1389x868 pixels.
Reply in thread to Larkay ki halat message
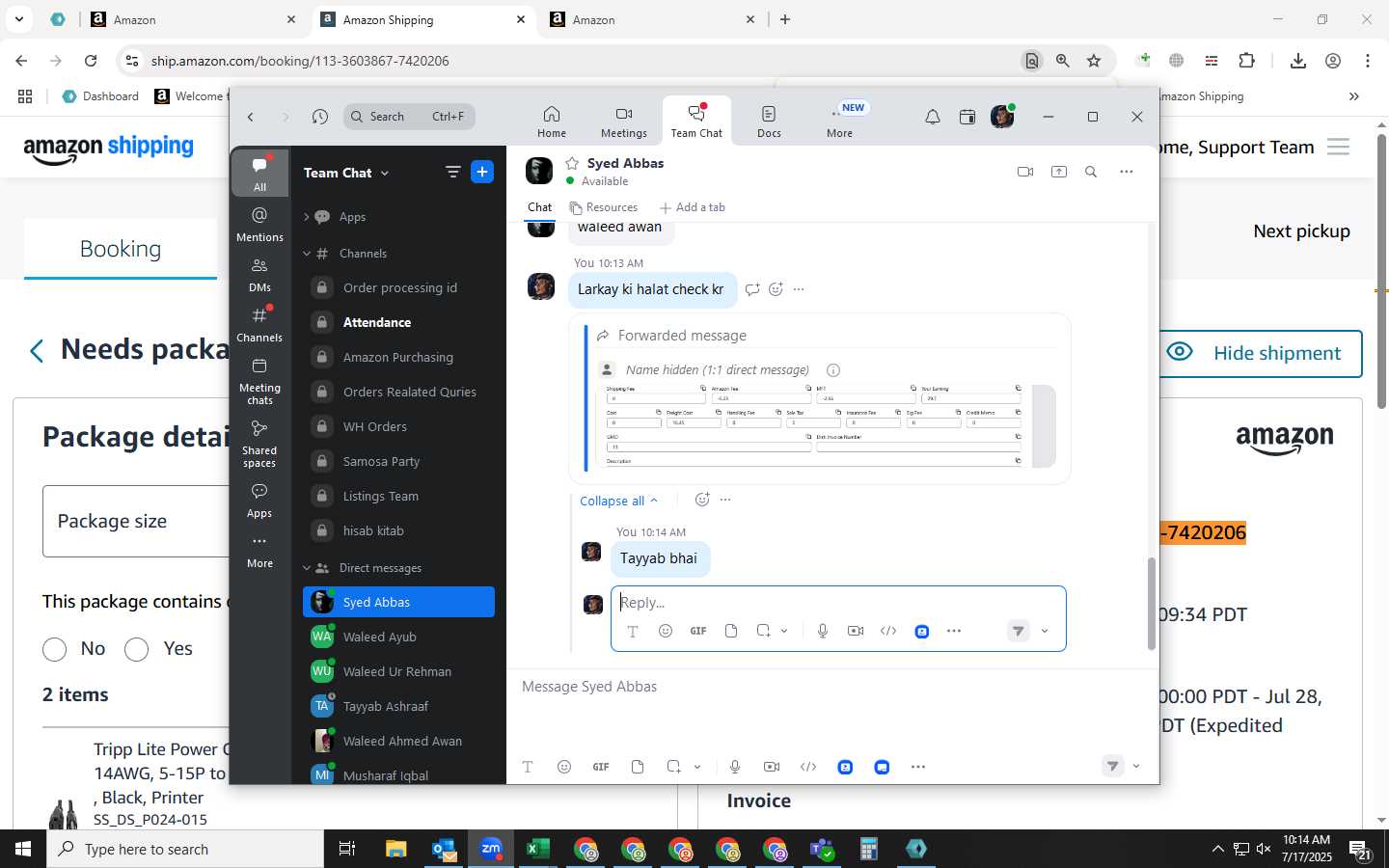click(752, 289)
